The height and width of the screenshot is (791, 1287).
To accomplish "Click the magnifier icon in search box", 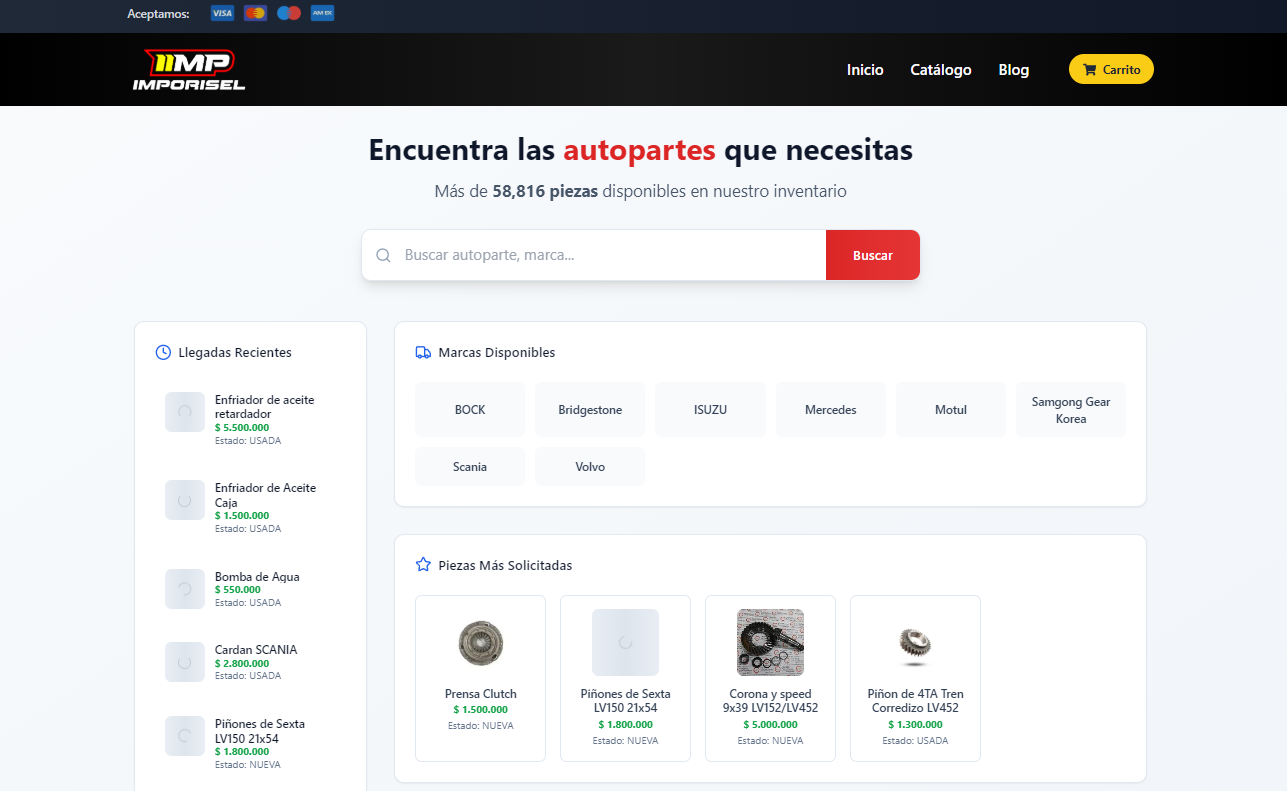I will pos(383,255).
